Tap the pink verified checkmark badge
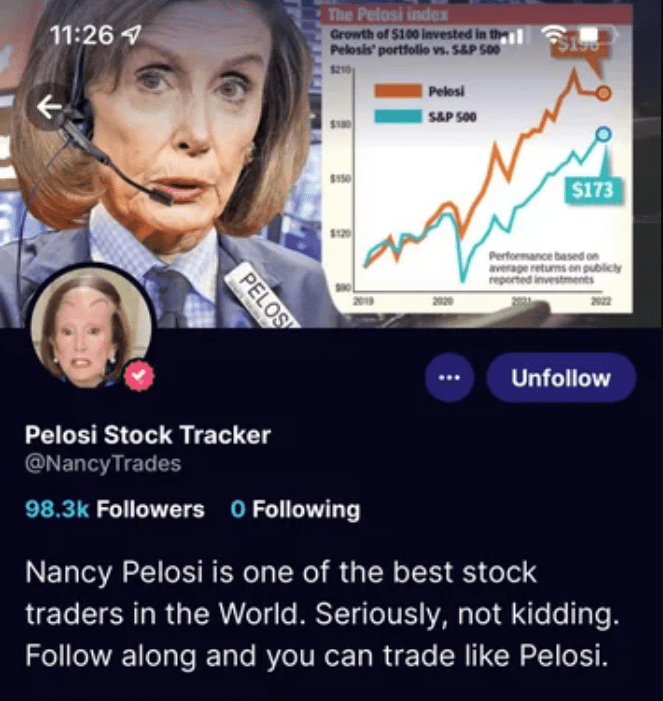This screenshot has width=663, height=701. pos(139,376)
